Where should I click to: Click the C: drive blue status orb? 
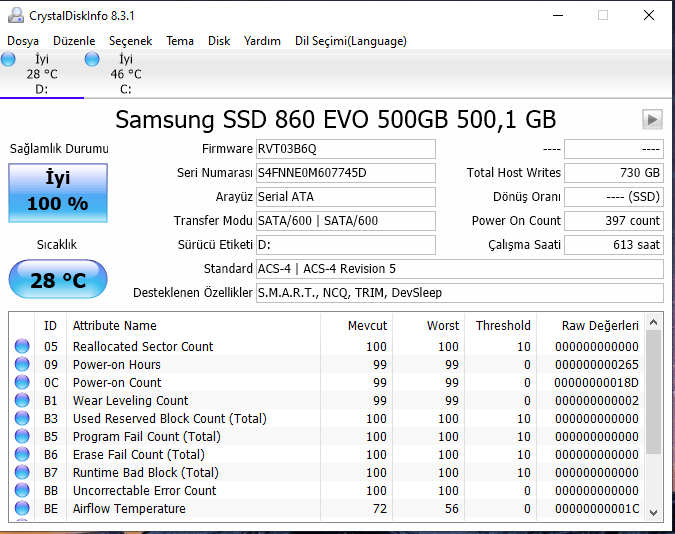pyautogui.click(x=92, y=59)
